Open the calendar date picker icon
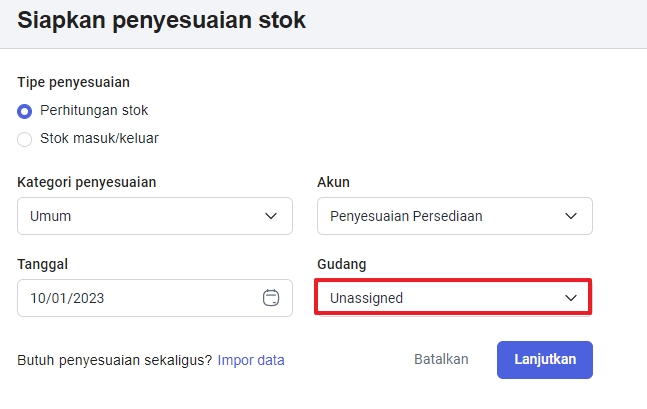This screenshot has height=409, width=647. (270, 298)
